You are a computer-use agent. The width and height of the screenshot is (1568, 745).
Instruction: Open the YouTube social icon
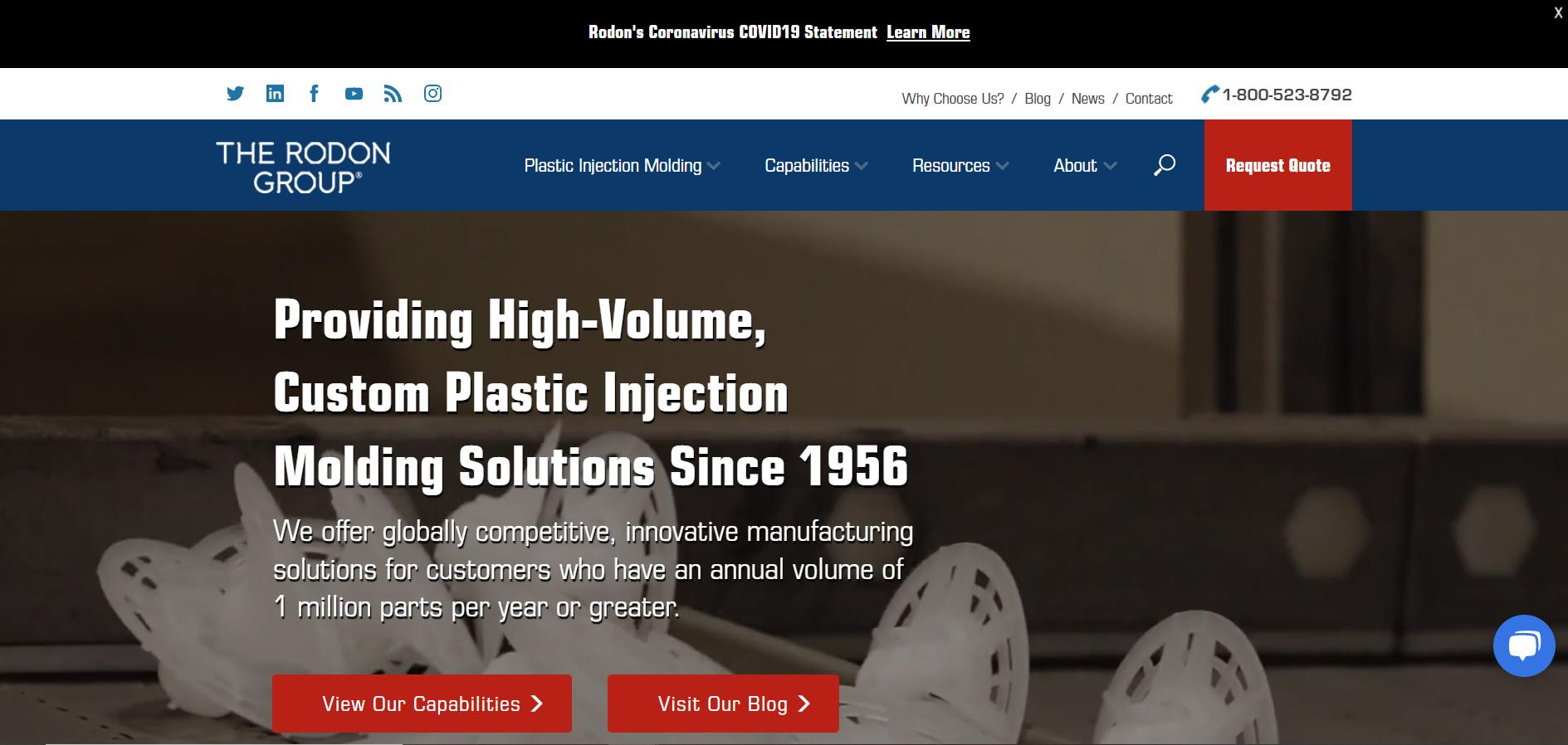point(354,94)
